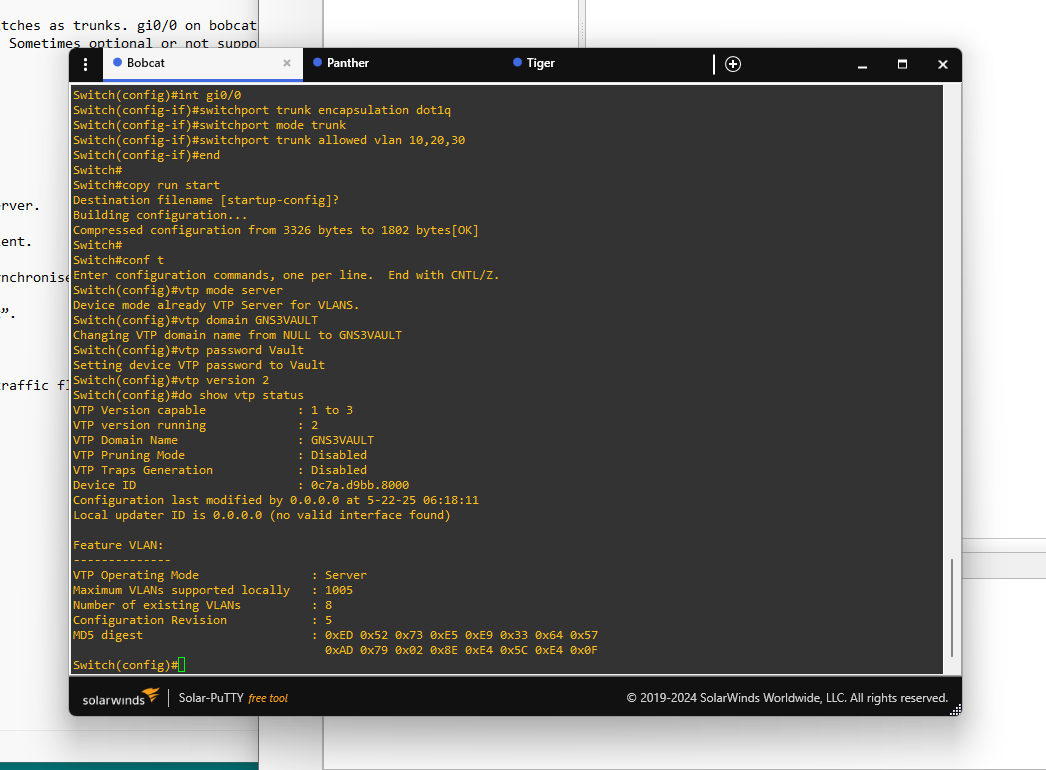
Task: Click 'Maximum VLANs supported locally : 1005' line
Action: pyautogui.click(x=213, y=590)
